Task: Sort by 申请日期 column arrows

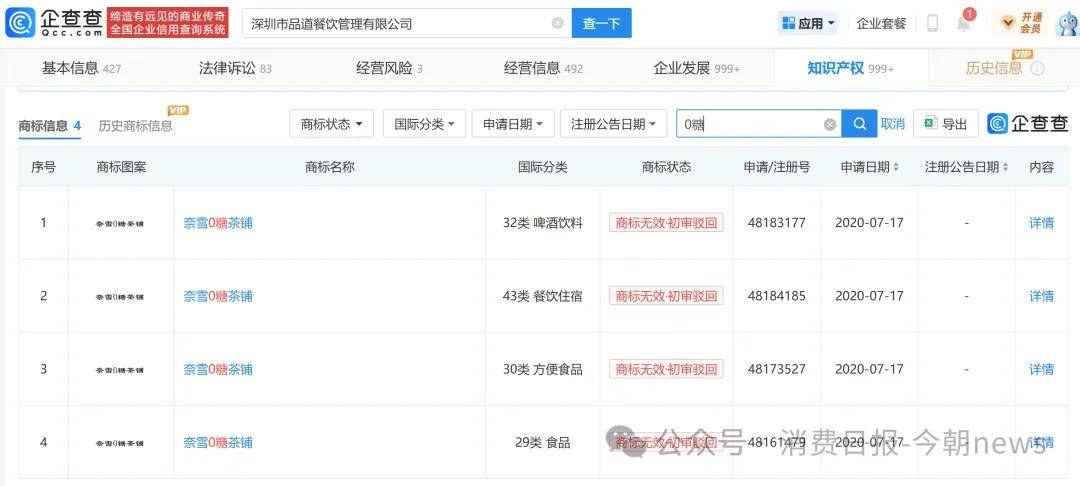Action: [895, 167]
